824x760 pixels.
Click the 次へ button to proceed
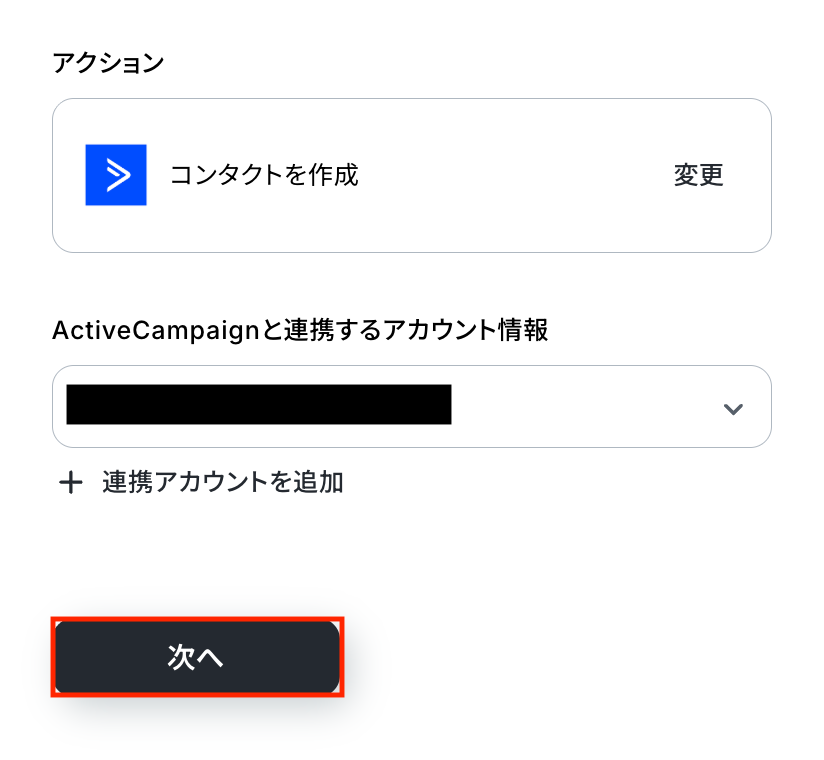pos(197,657)
